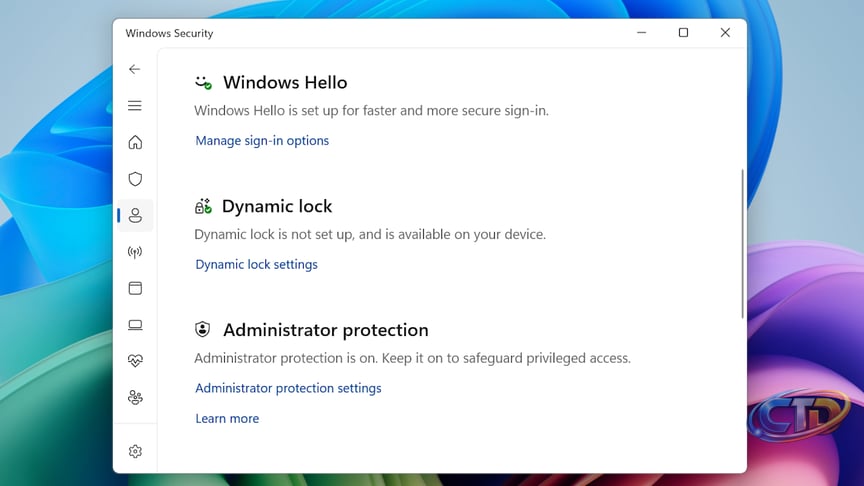Click the Windows Hello heading
864x486 pixels.
[x=285, y=83]
